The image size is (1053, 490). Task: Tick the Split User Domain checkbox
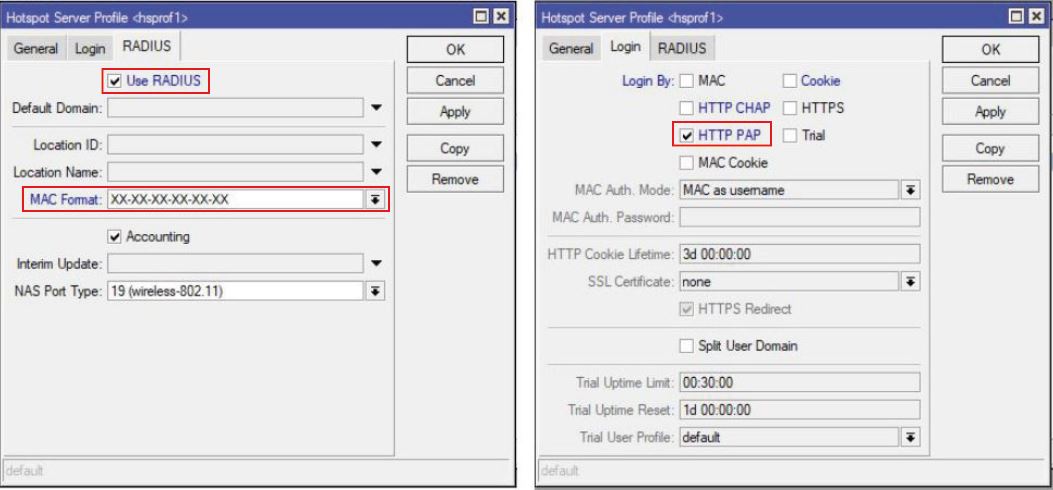pyautogui.click(x=687, y=346)
